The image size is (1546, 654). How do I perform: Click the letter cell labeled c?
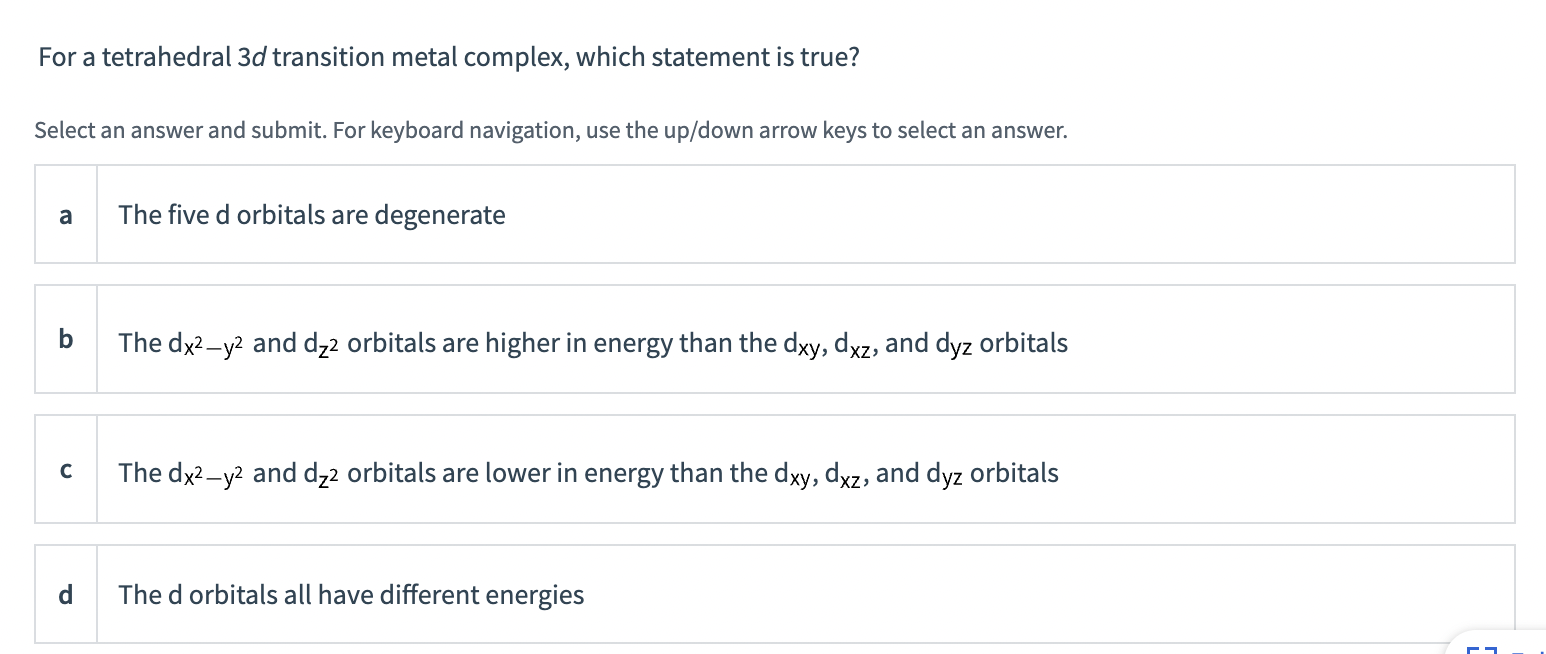coord(65,469)
